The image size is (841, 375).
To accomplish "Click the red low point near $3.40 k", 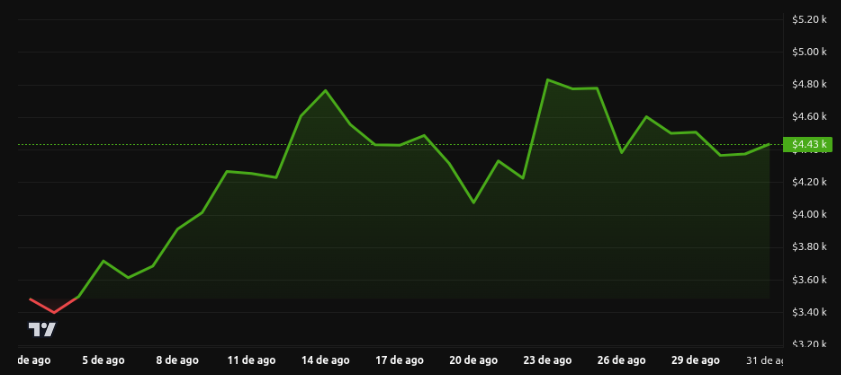I will (x=54, y=312).
